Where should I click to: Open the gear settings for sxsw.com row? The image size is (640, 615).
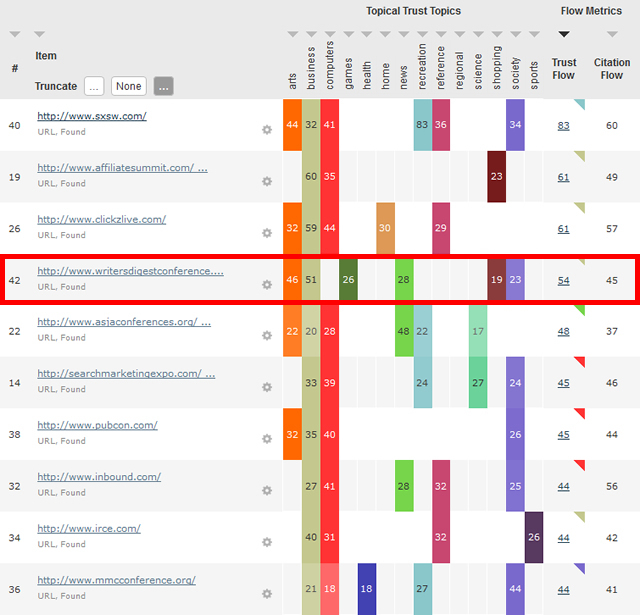point(267,130)
